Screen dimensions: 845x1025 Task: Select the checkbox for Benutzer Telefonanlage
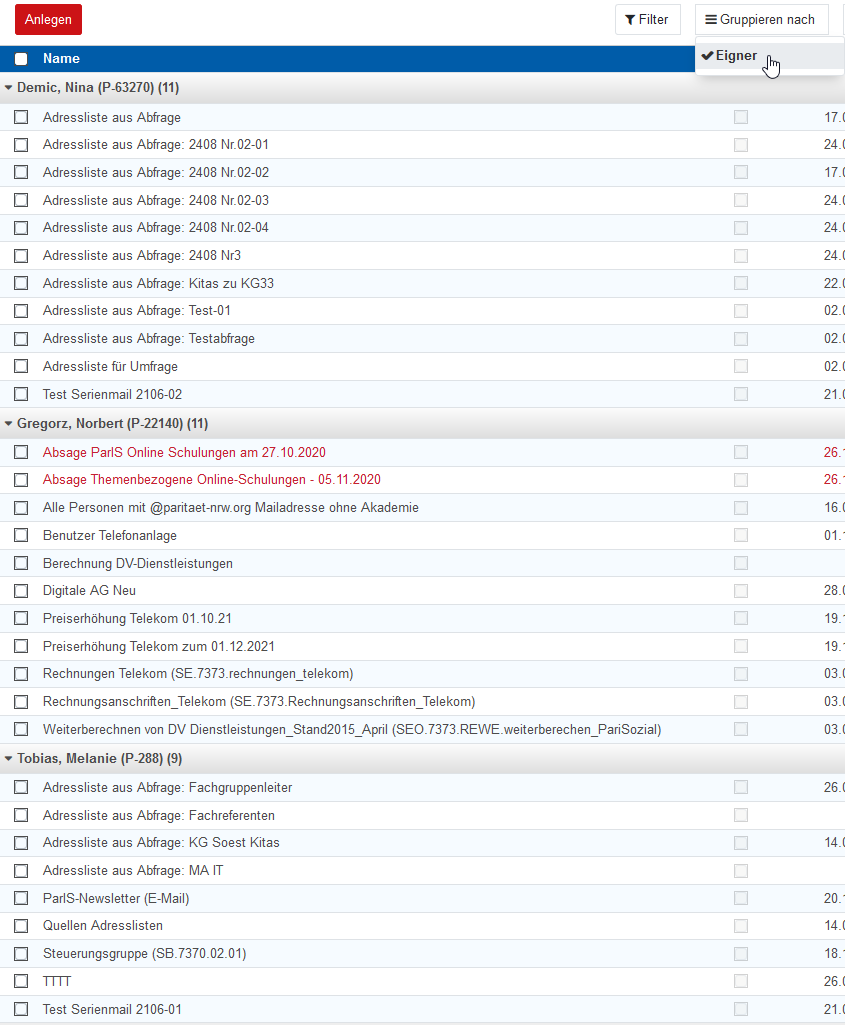[x=21, y=536]
